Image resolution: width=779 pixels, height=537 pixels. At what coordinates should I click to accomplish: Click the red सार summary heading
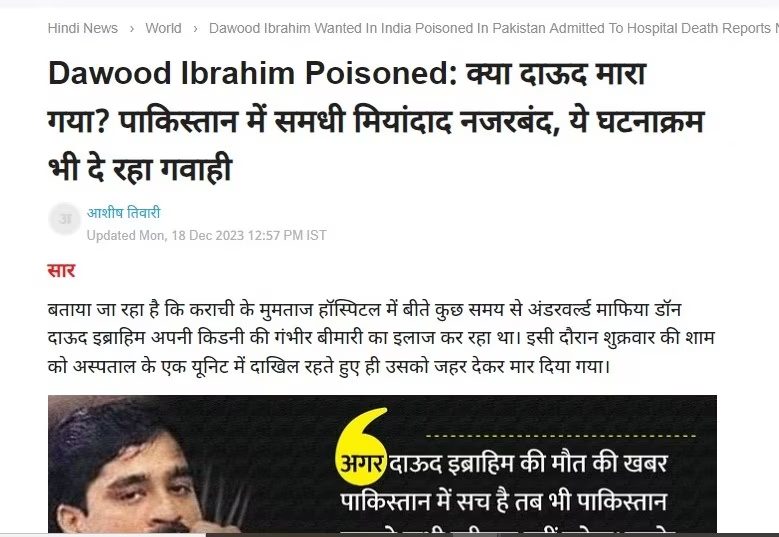coord(61,271)
